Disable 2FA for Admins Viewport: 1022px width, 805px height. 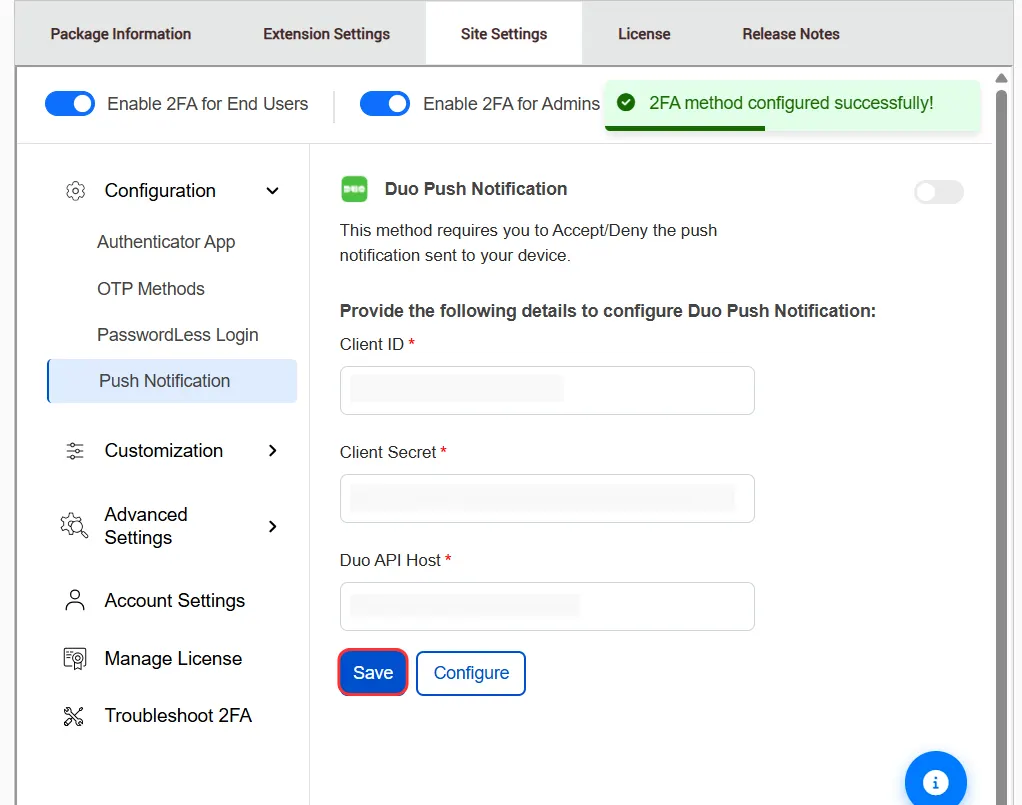(x=384, y=103)
